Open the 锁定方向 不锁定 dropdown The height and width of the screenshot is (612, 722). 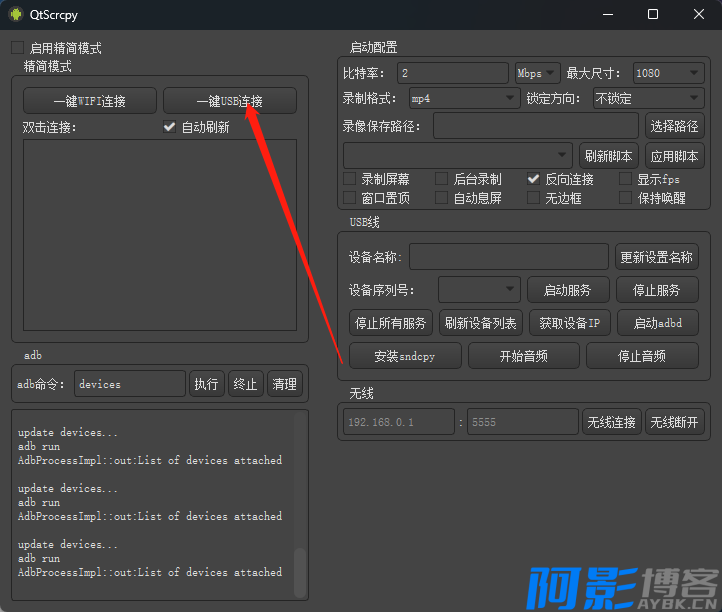[x=648, y=98]
